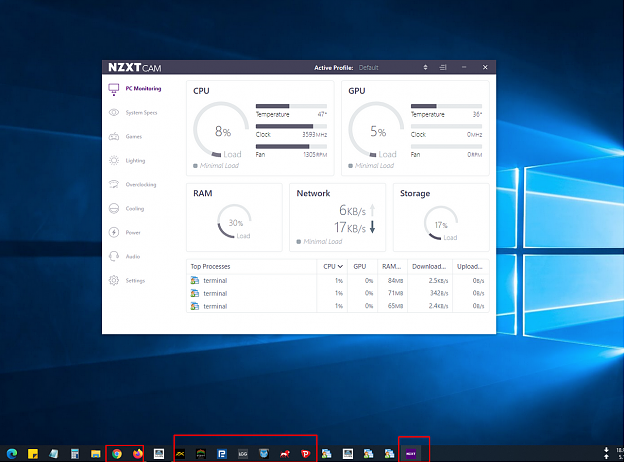Open the red animal icon app in taskbar
Image resolution: width=625 pixels, height=463 pixels.
(285, 453)
